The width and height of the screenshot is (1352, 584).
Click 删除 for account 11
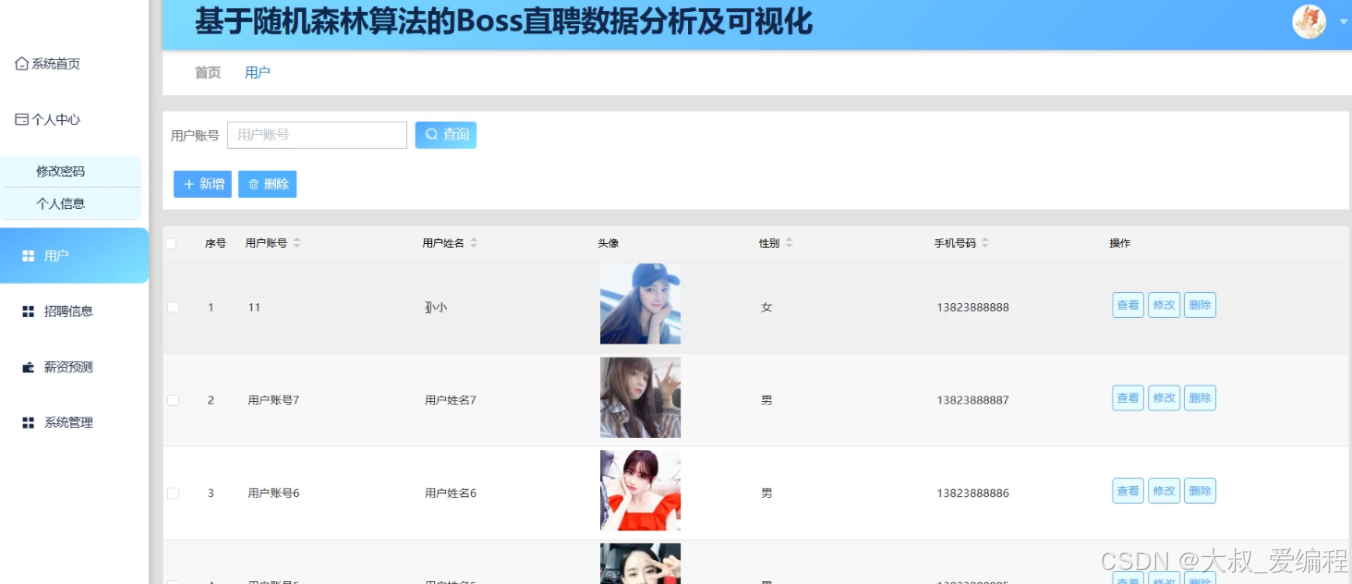point(1200,305)
